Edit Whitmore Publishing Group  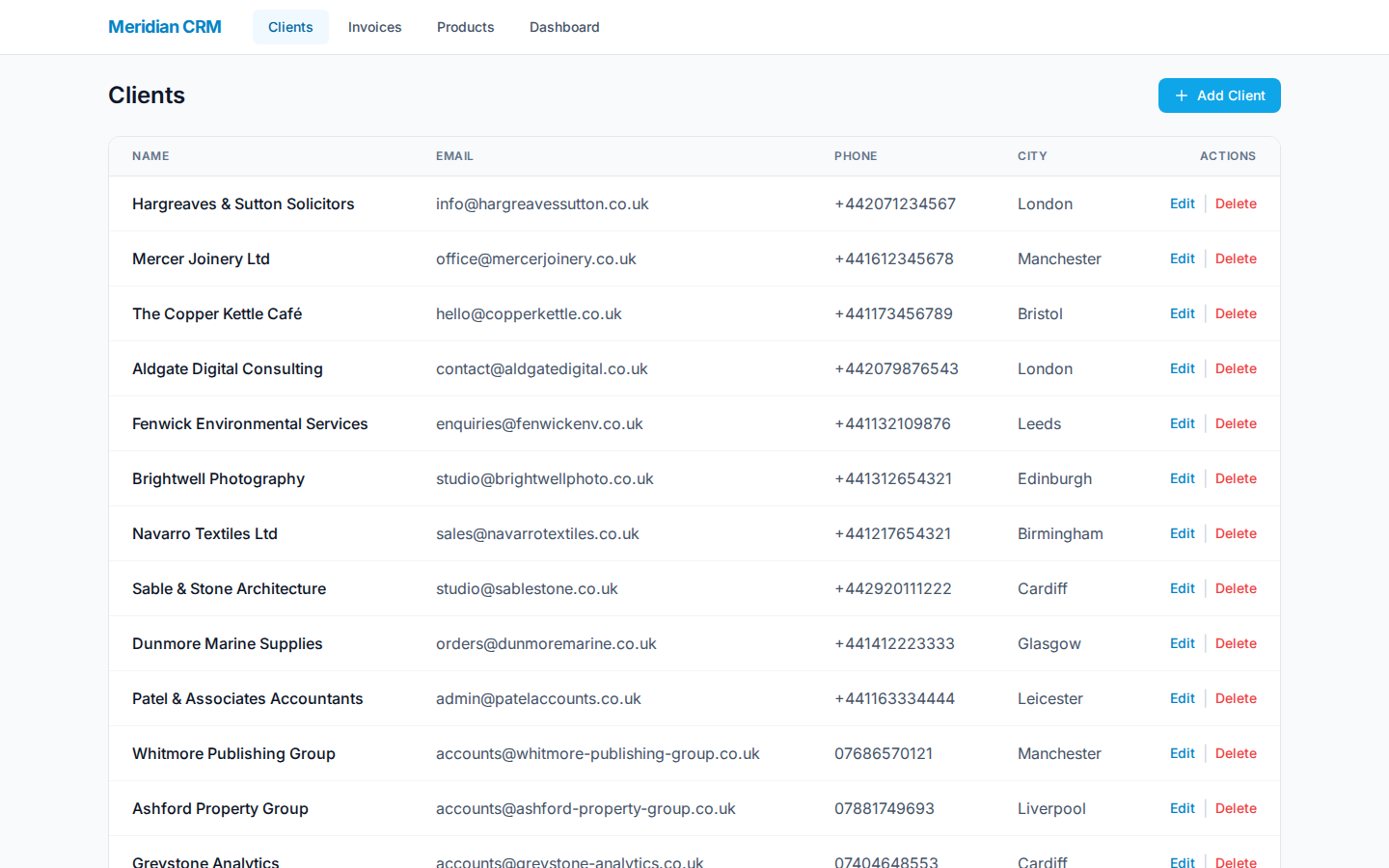[1182, 753]
